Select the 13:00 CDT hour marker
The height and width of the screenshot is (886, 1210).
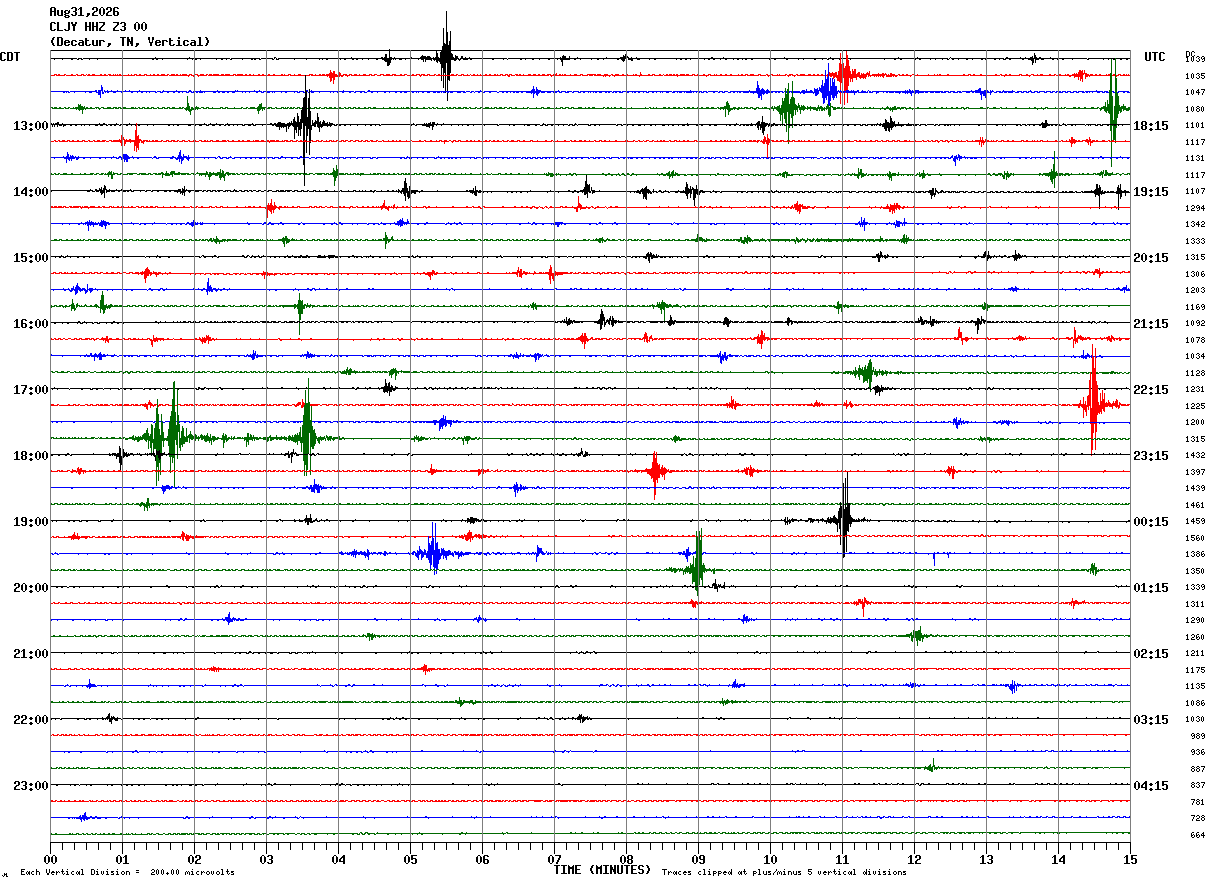(x=31, y=126)
